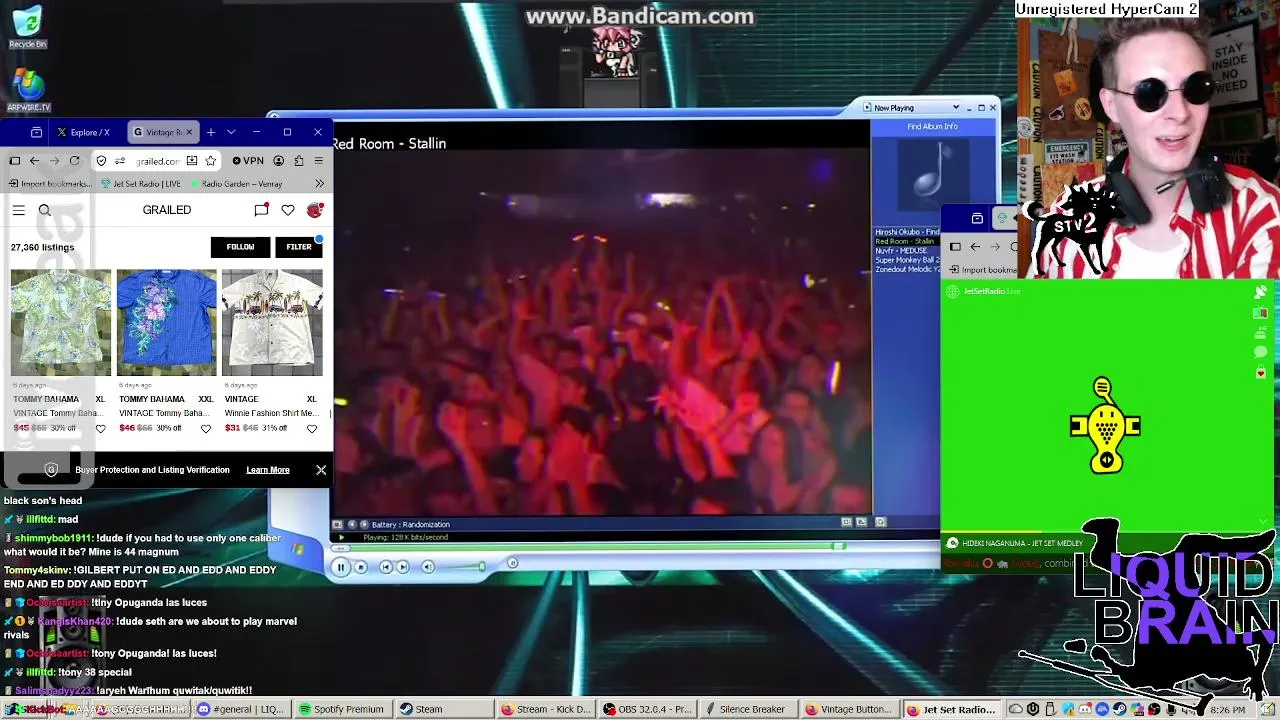Open Firefox tab overview icon
This screenshot has width=1280, height=720.
click(36, 132)
